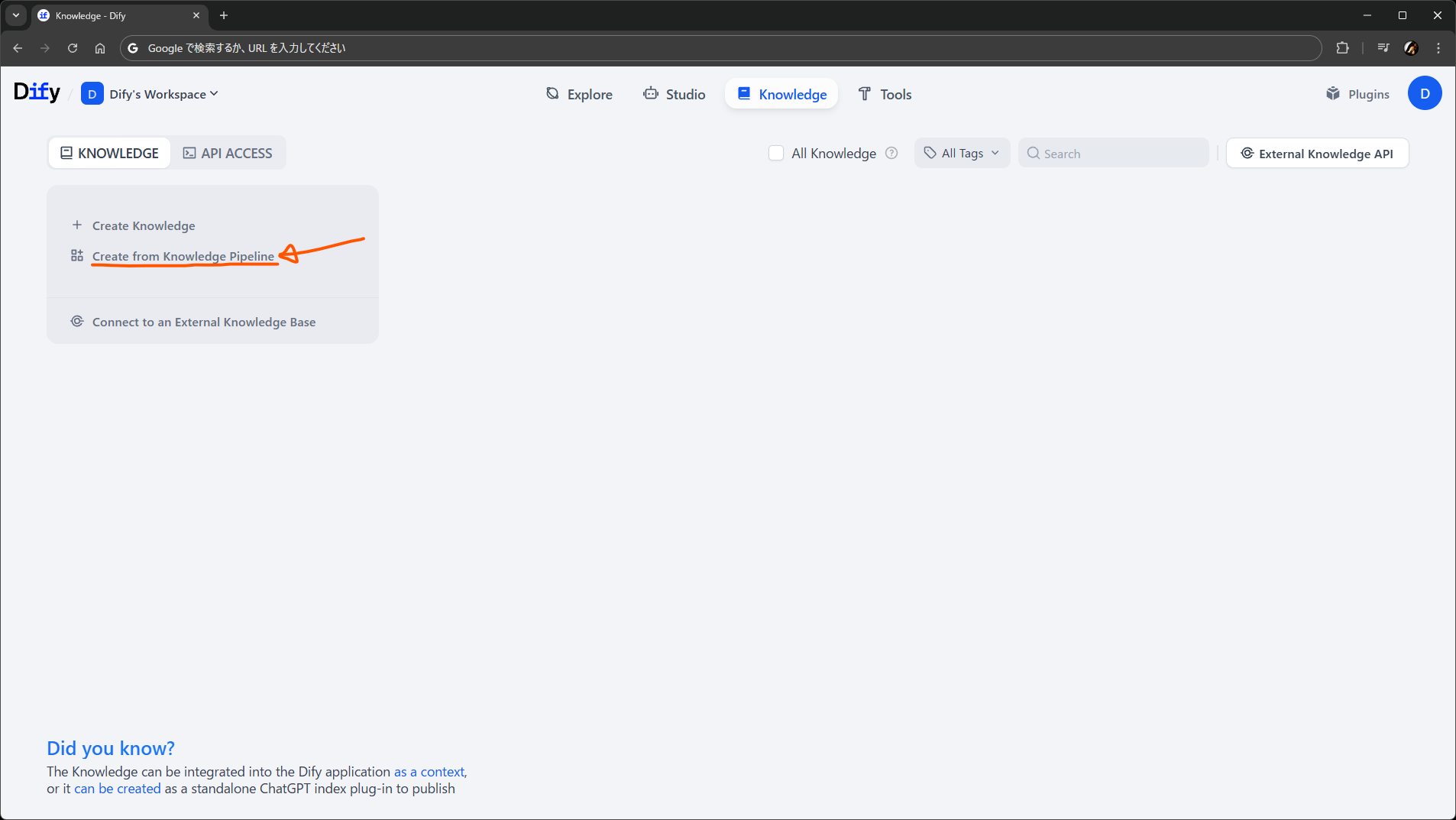Click the browser extensions puzzle icon
Screen dimensions: 1456x820
[1342, 48]
